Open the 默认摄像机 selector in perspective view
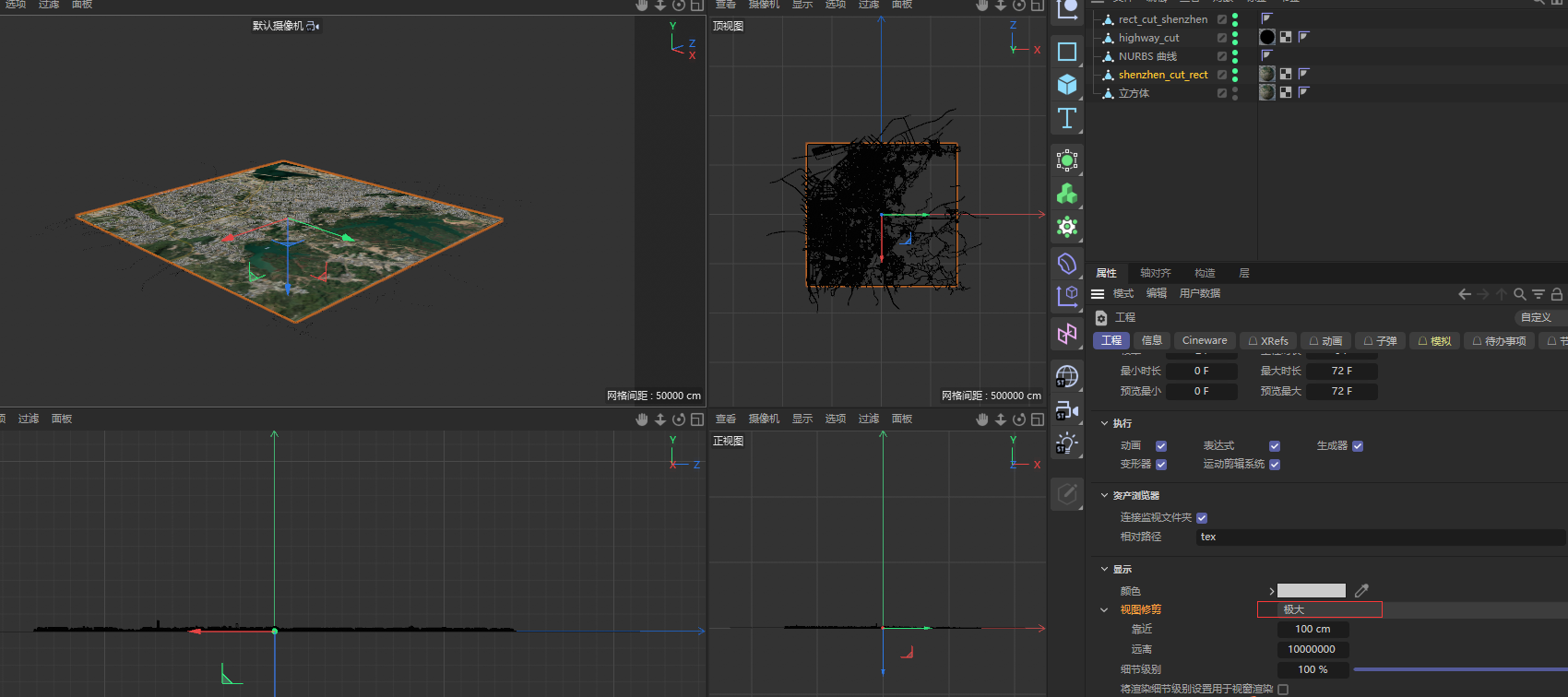 click(285, 26)
